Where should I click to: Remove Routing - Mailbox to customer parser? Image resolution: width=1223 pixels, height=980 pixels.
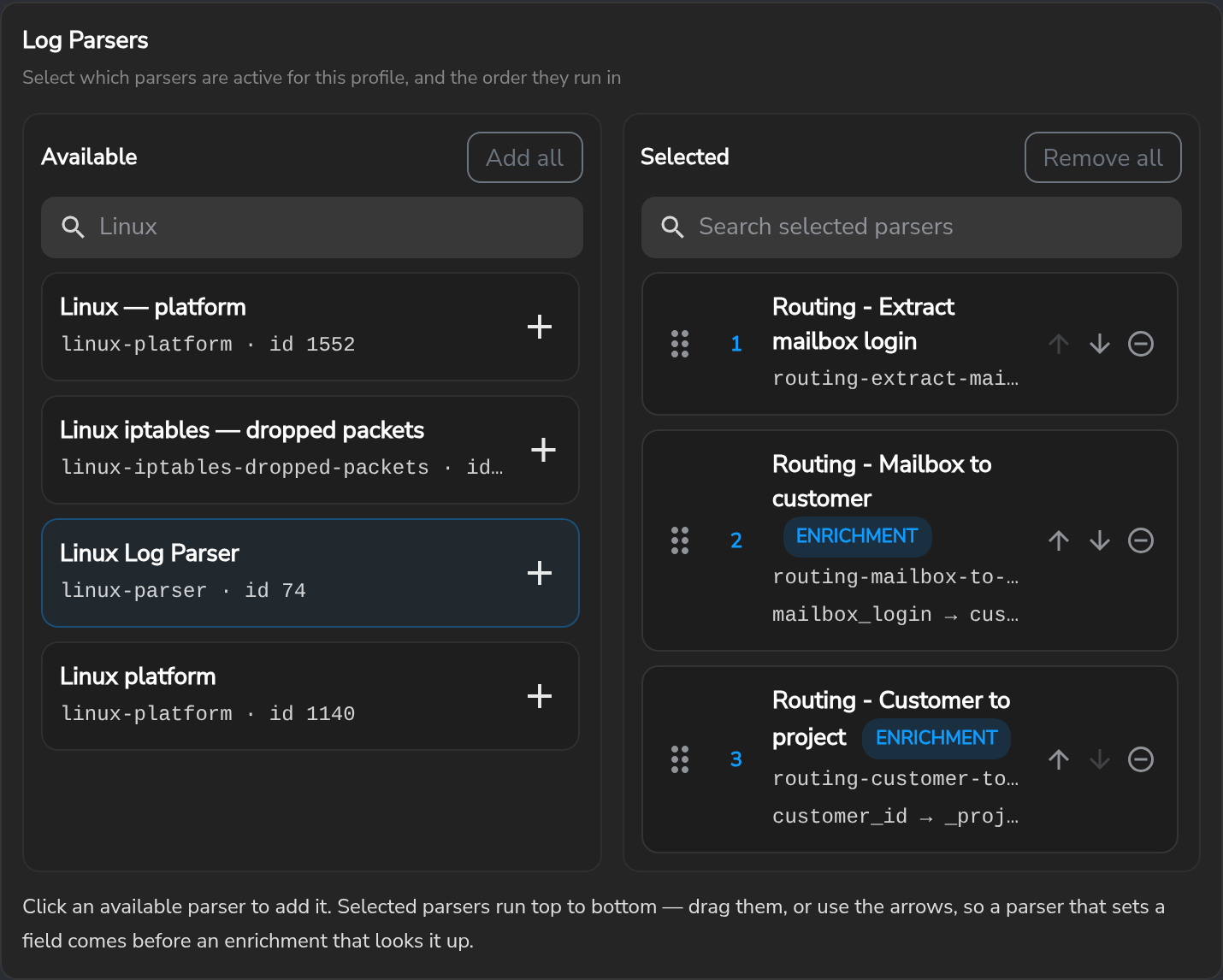(1141, 540)
